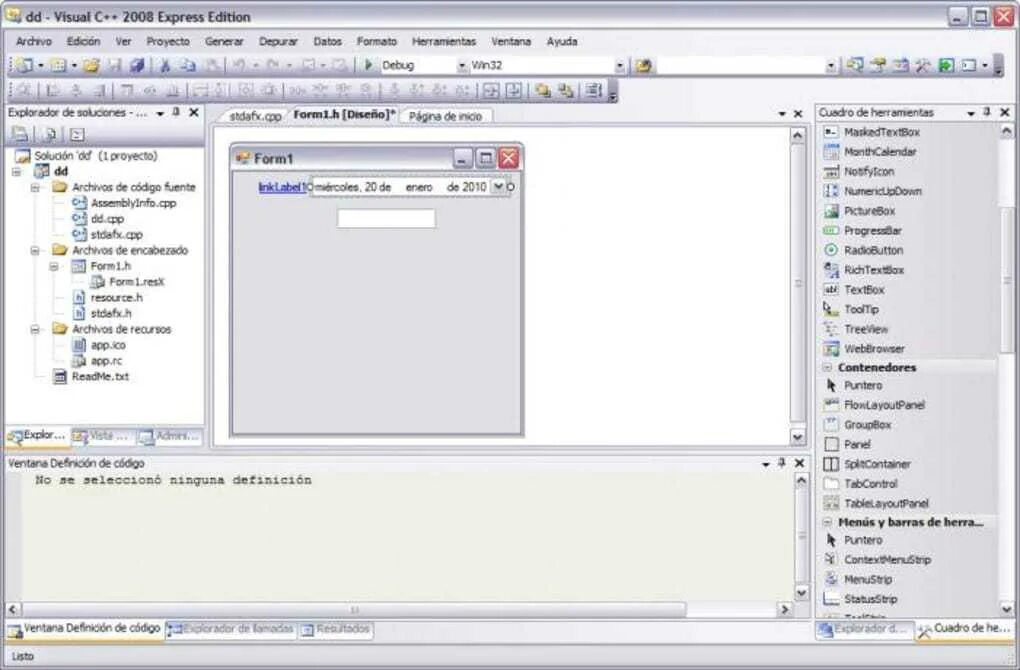The height and width of the screenshot is (670, 1020).
Task: Toggle auto-hide pin on Cuadro de herramientas
Action: pos(987,113)
